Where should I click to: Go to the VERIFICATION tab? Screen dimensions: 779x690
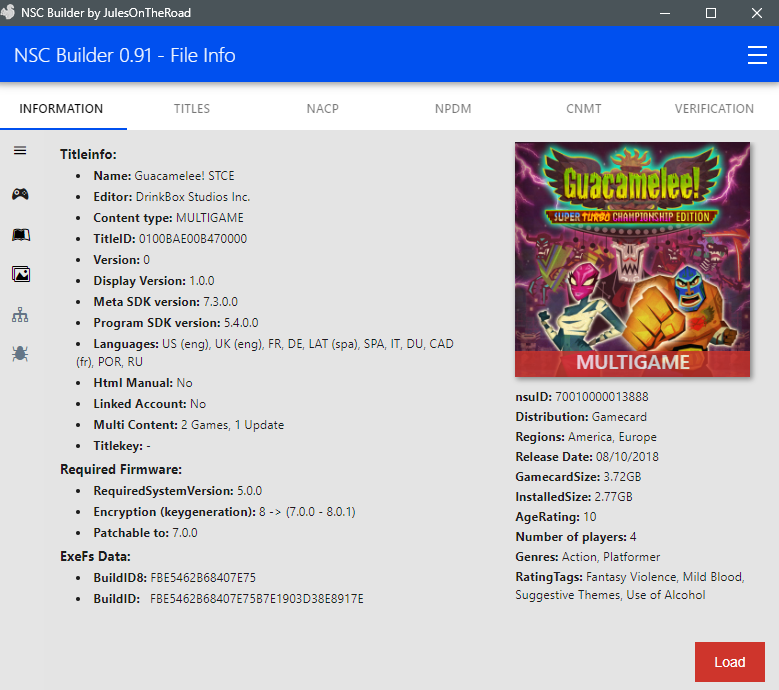(714, 108)
